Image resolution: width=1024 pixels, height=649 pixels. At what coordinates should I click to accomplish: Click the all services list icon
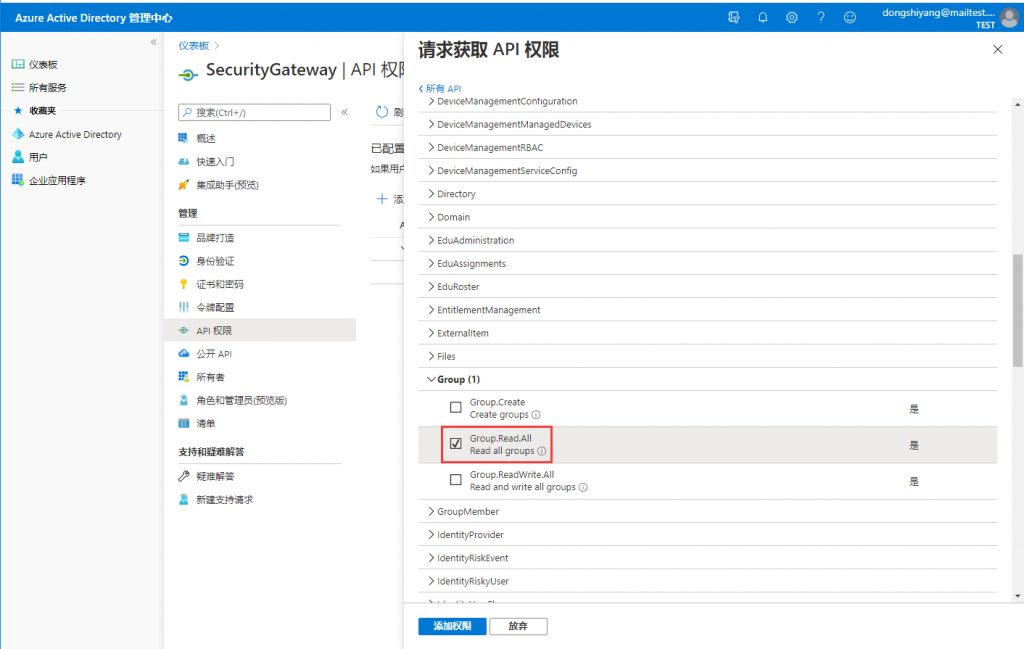(18, 87)
